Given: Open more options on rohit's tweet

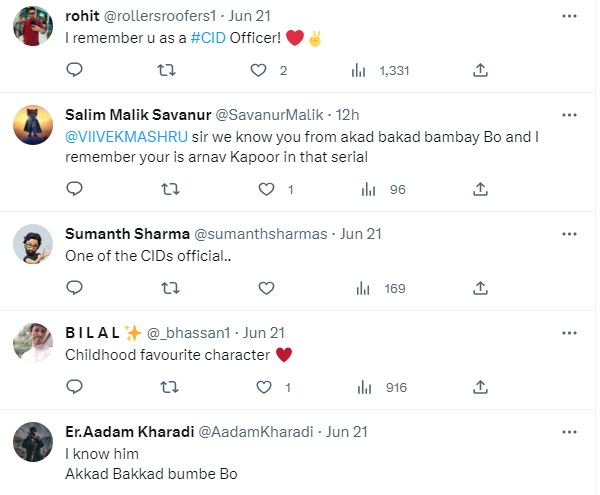Looking at the screenshot, I should coord(569,17).
